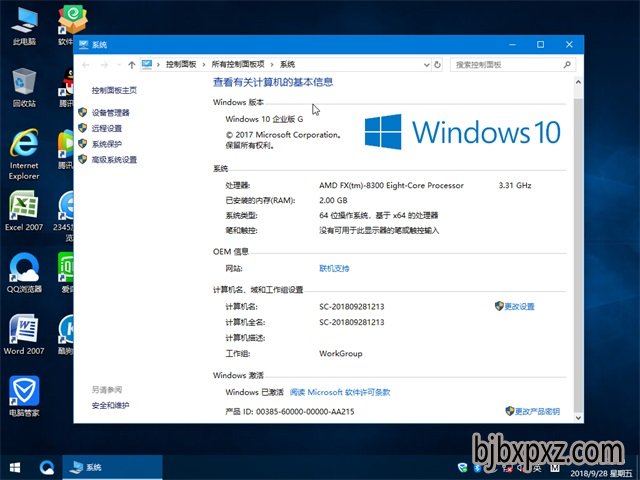Click system tray security shield icon
This screenshot has height=480, width=640.
click(462, 467)
